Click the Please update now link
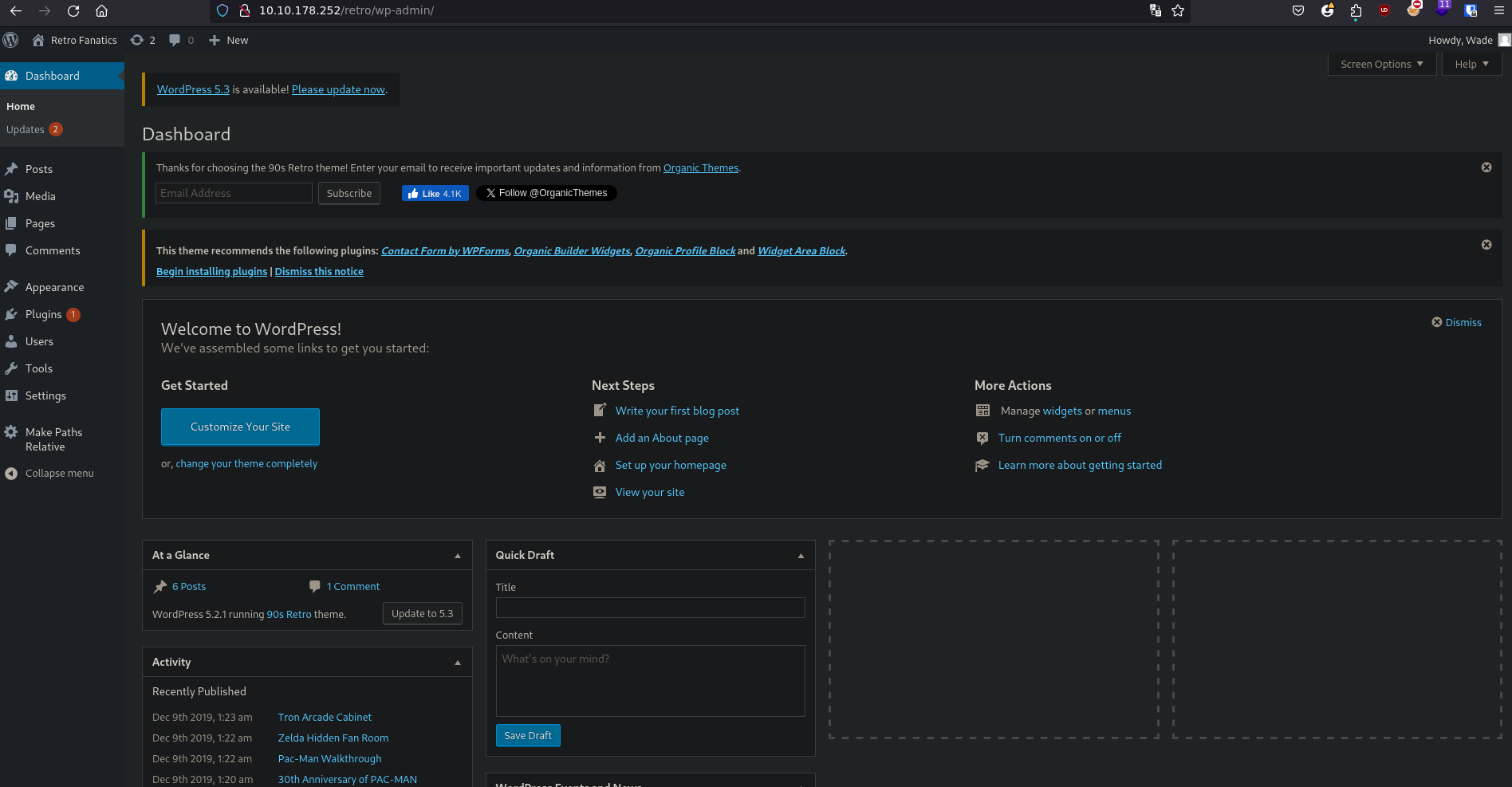The image size is (1512, 787). coord(338,89)
